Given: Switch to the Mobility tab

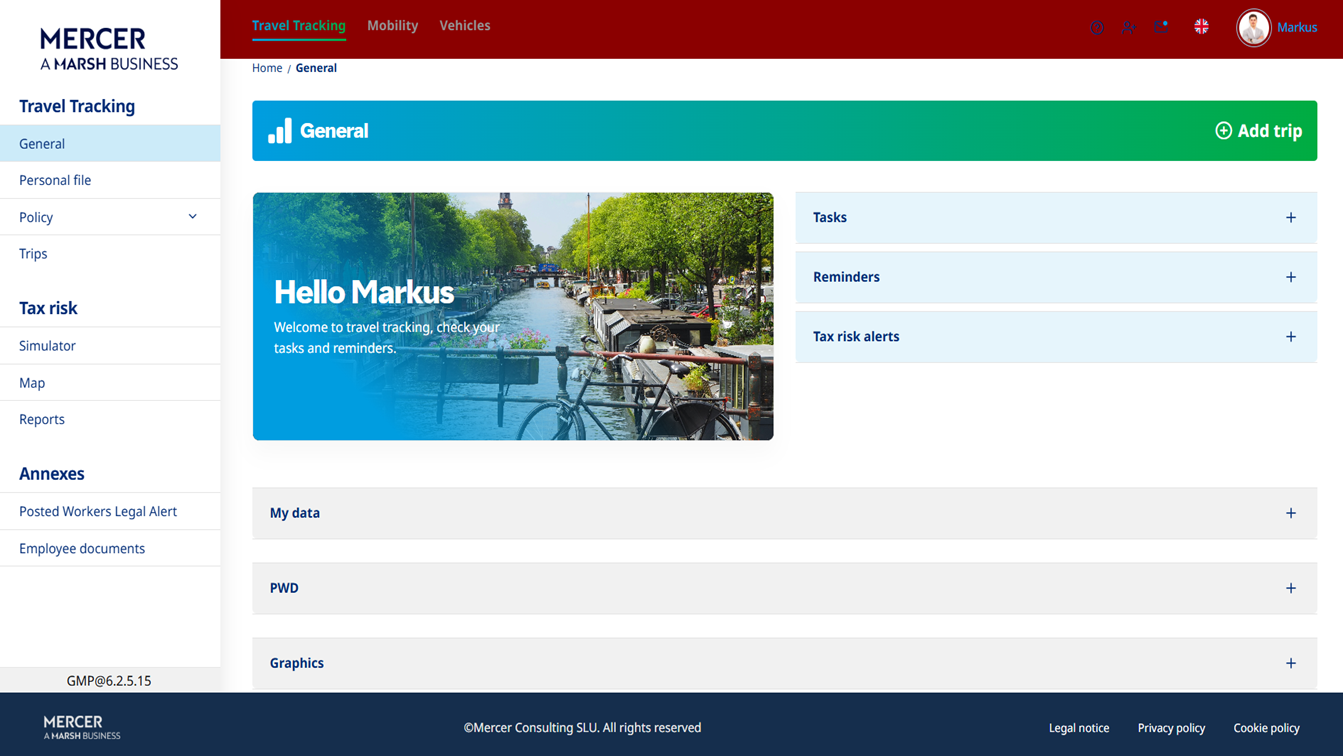Looking at the screenshot, I should coord(392,26).
